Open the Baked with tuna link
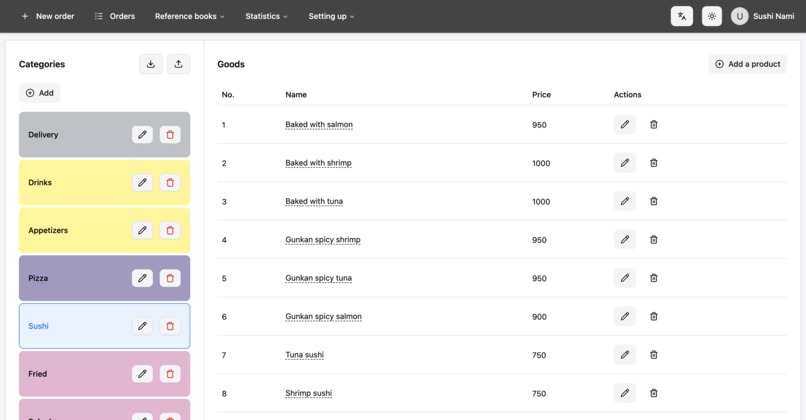The width and height of the screenshot is (806, 420). (x=314, y=201)
